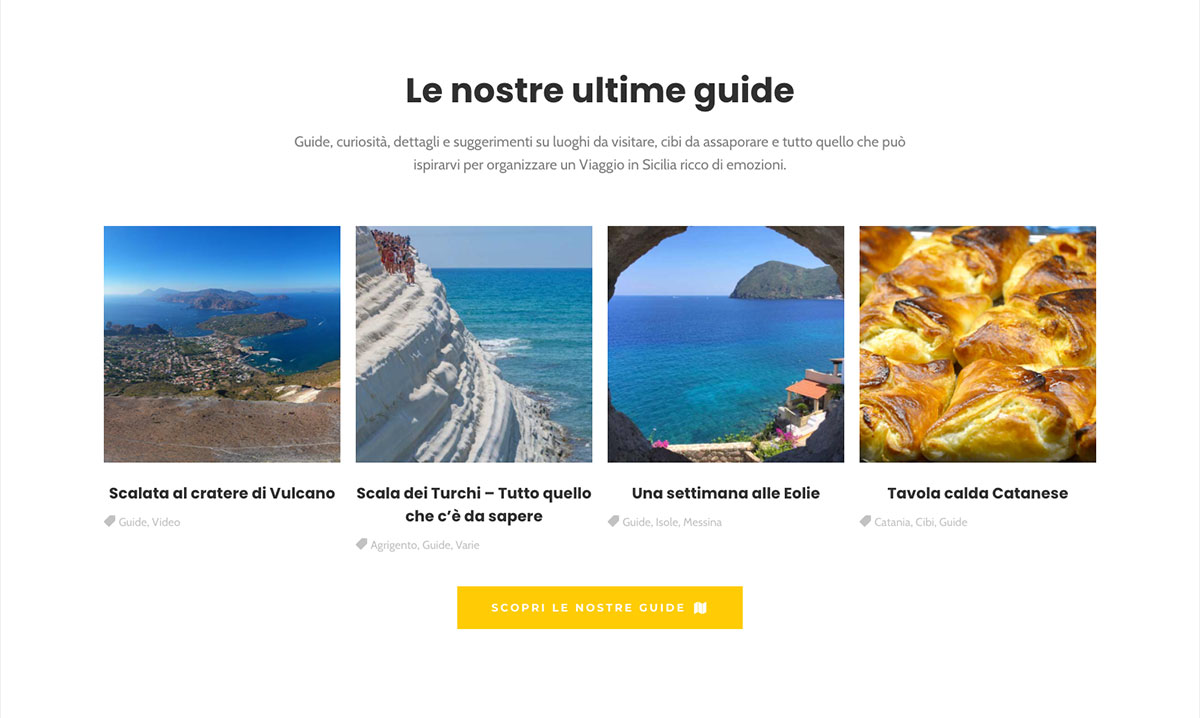Select the Varie category tag
1200x718 pixels.
tap(468, 545)
